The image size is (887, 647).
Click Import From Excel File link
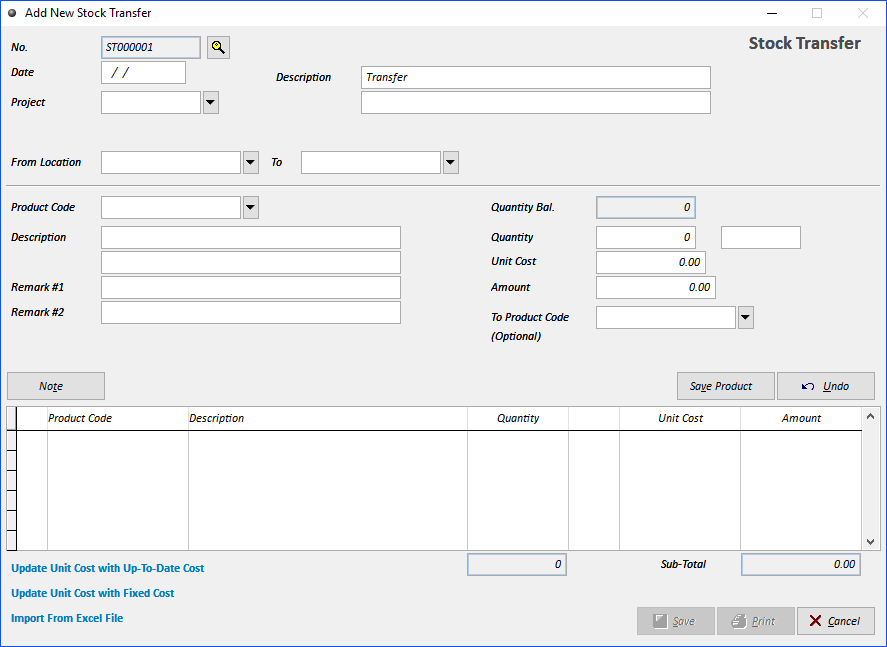67,618
